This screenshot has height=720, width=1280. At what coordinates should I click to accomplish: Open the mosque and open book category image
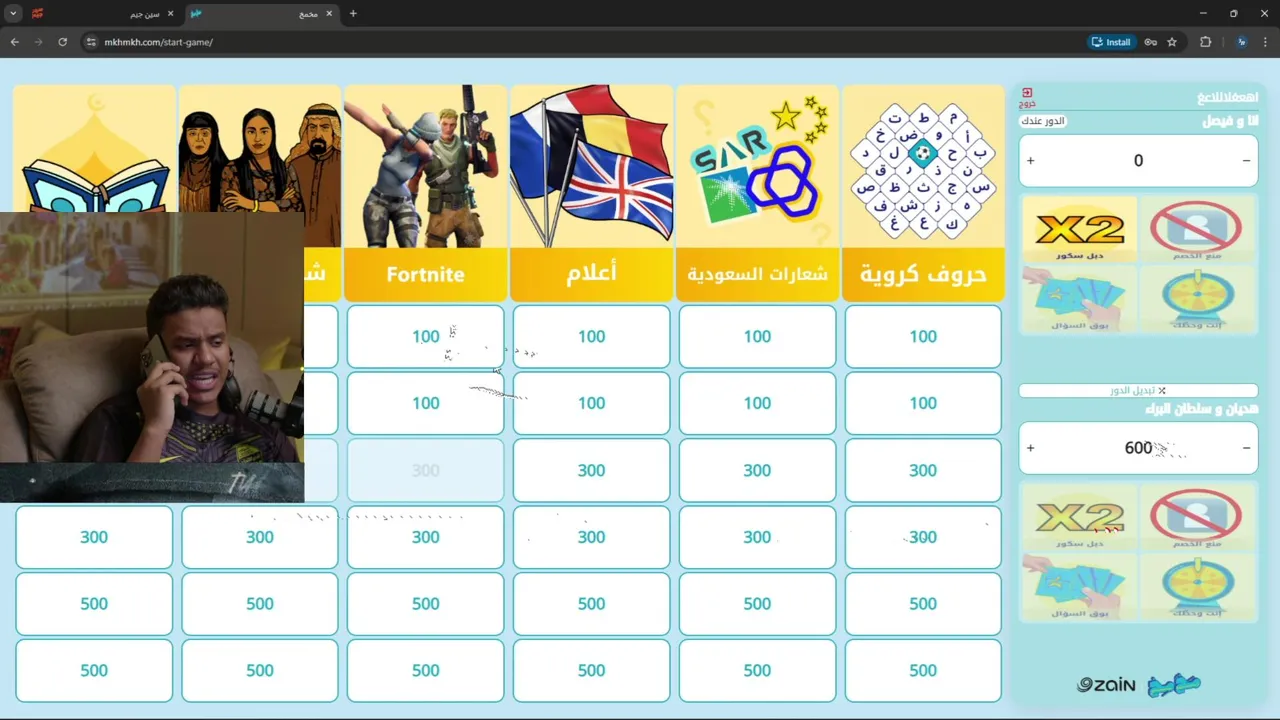pyautogui.click(x=94, y=148)
